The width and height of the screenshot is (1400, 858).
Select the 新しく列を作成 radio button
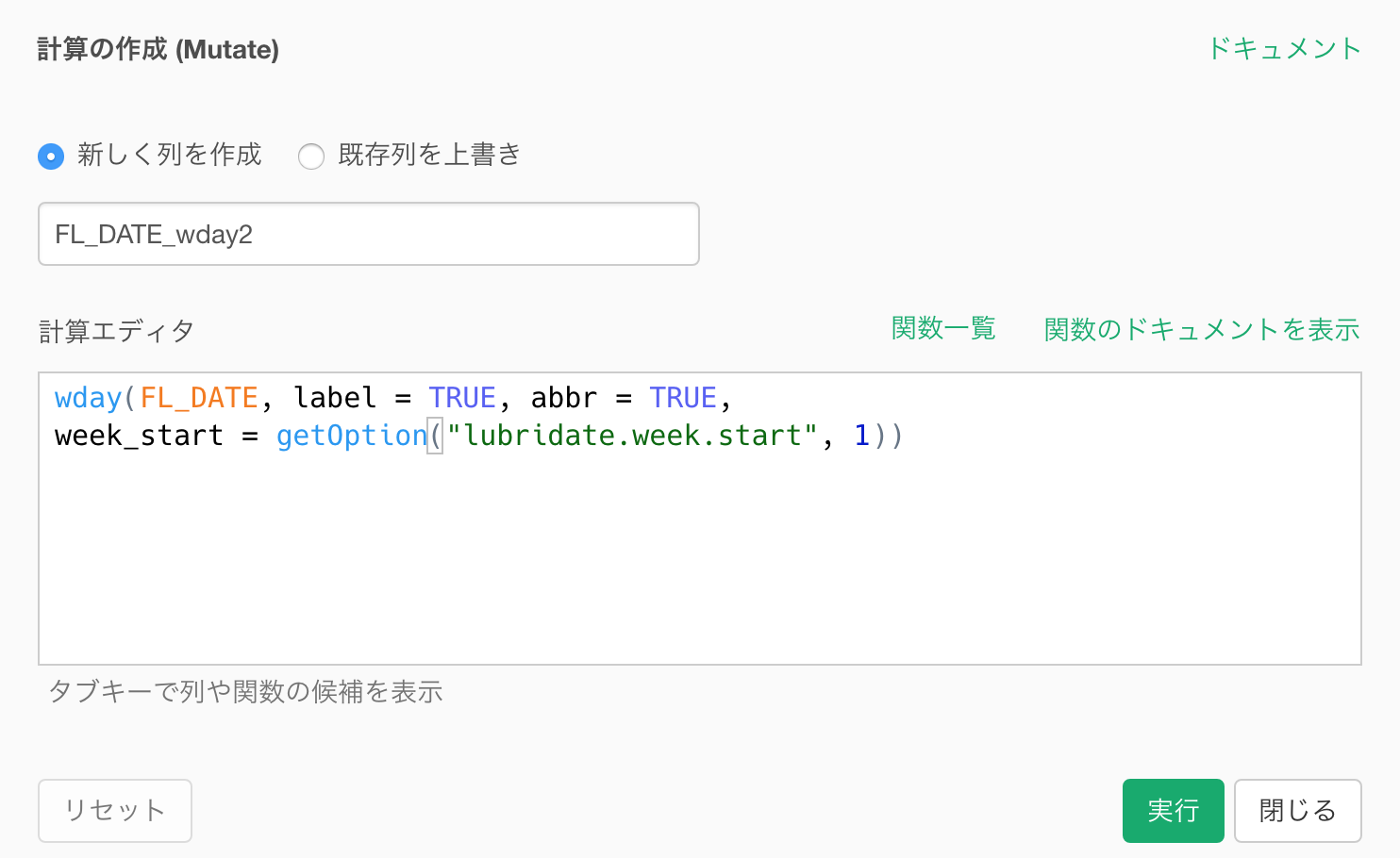coord(51,156)
